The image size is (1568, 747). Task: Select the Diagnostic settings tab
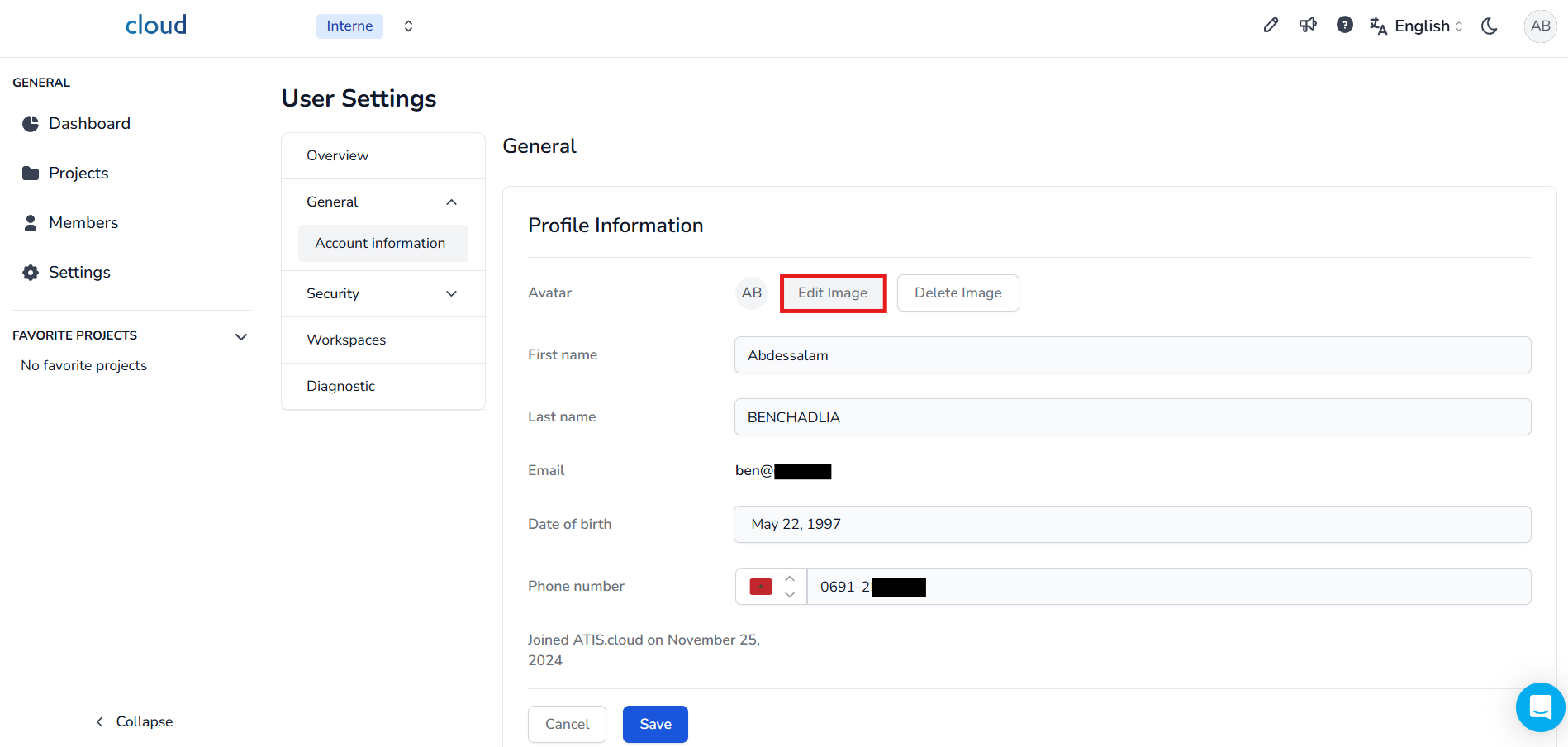[x=340, y=387]
